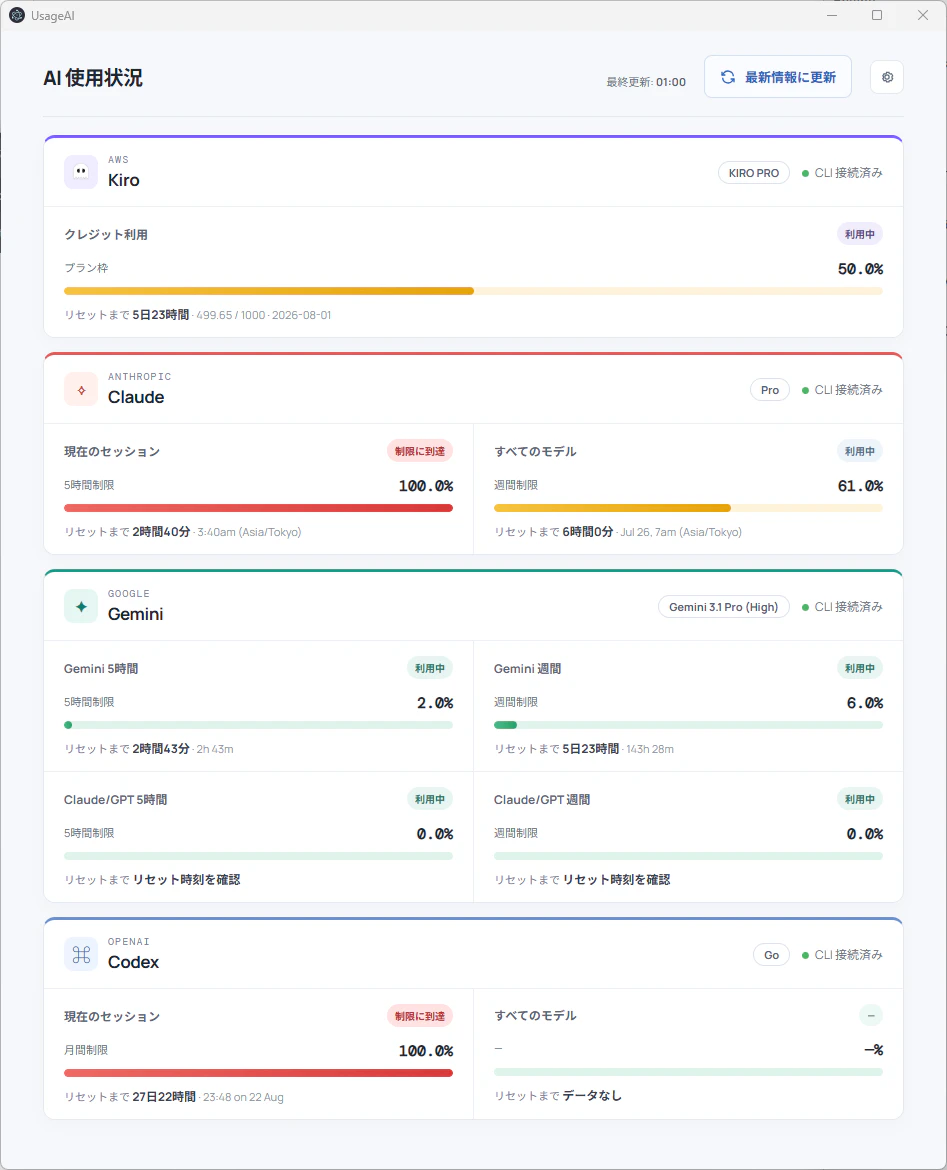The image size is (947, 1170).
Task: Click the UsageAI app icon in title bar
Action: point(16,15)
